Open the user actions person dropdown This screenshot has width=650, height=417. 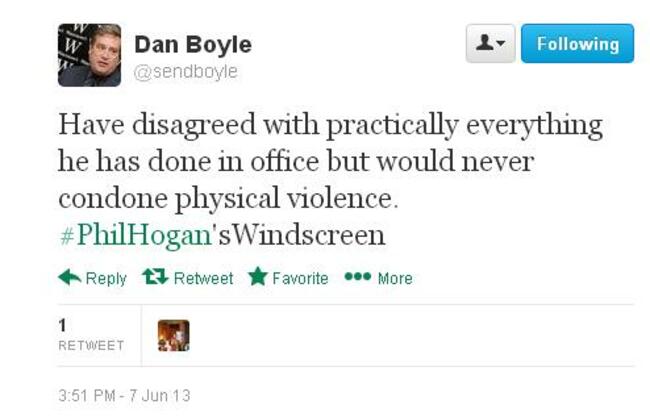(490, 44)
